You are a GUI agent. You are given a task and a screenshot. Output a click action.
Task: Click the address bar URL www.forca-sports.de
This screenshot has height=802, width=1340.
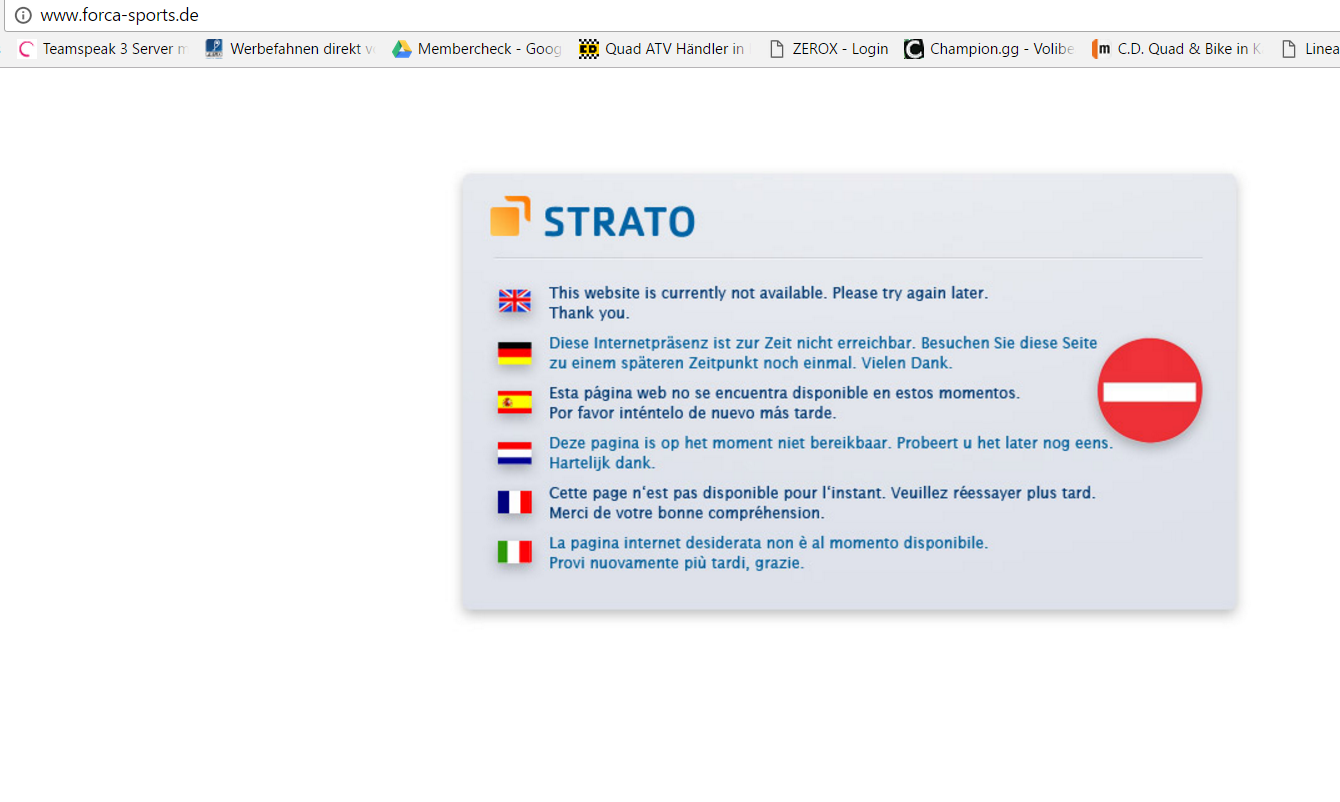click(x=119, y=15)
